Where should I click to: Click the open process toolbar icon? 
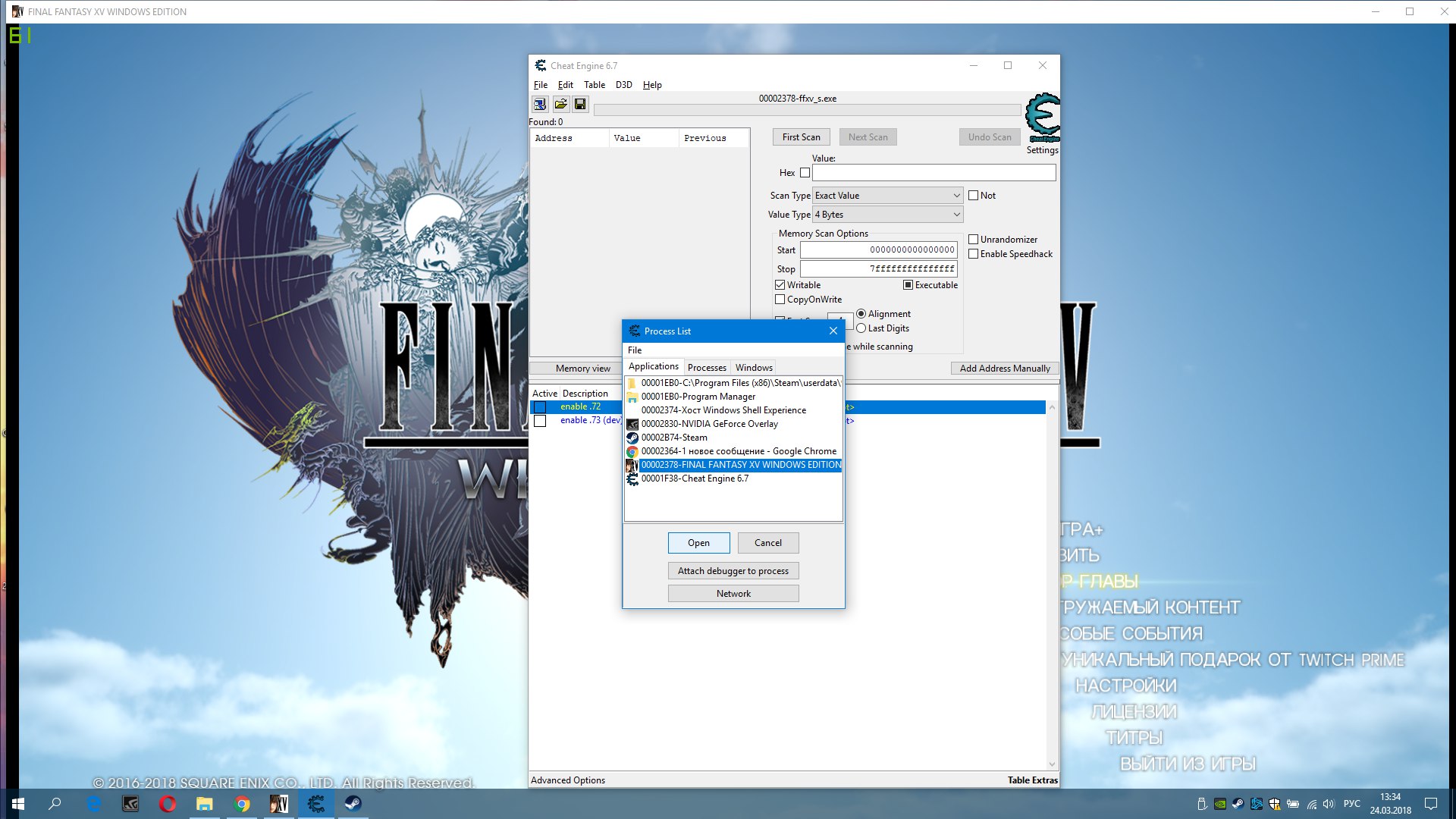point(540,104)
